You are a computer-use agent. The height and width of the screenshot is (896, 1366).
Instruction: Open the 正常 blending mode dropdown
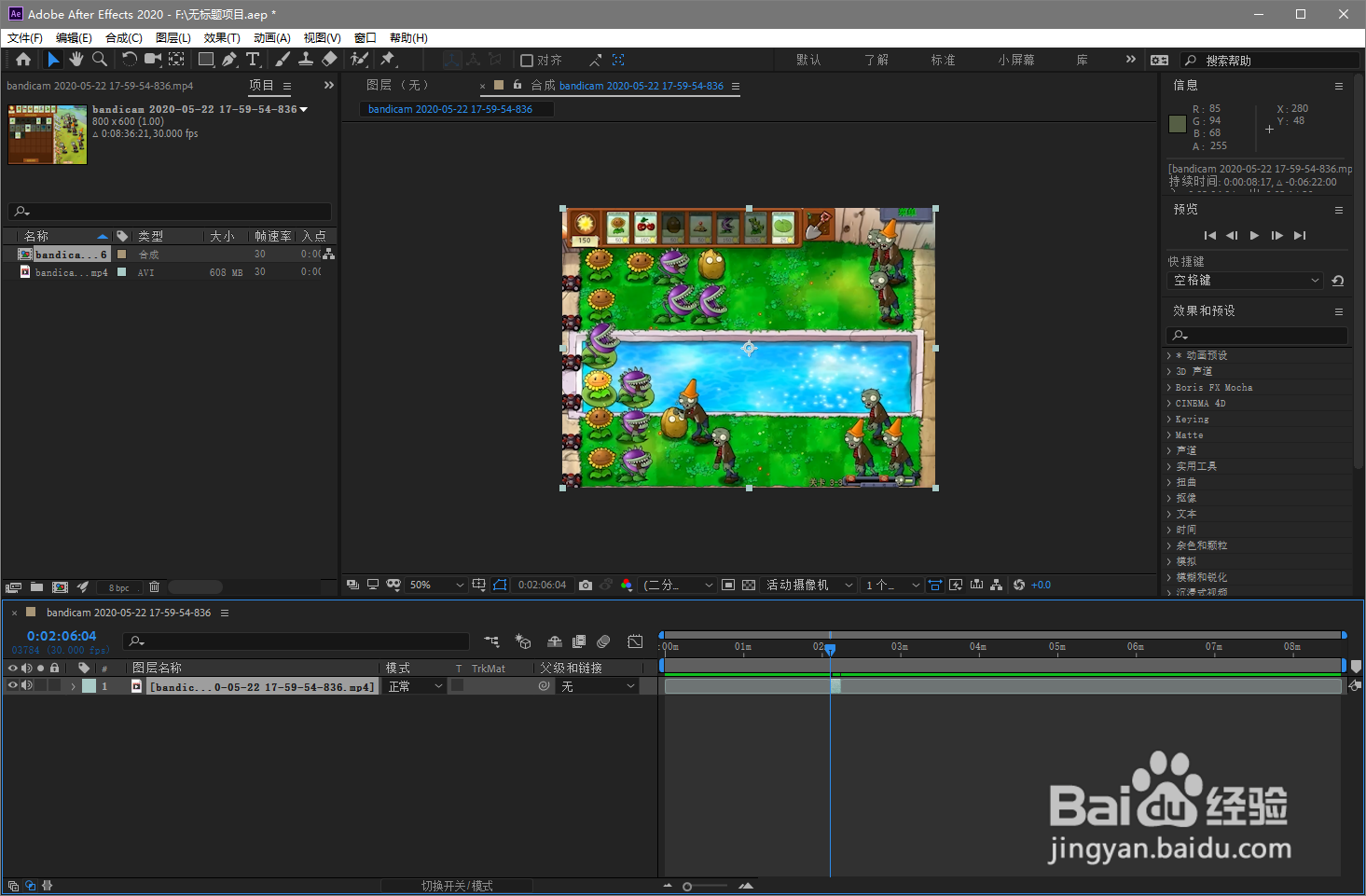416,686
